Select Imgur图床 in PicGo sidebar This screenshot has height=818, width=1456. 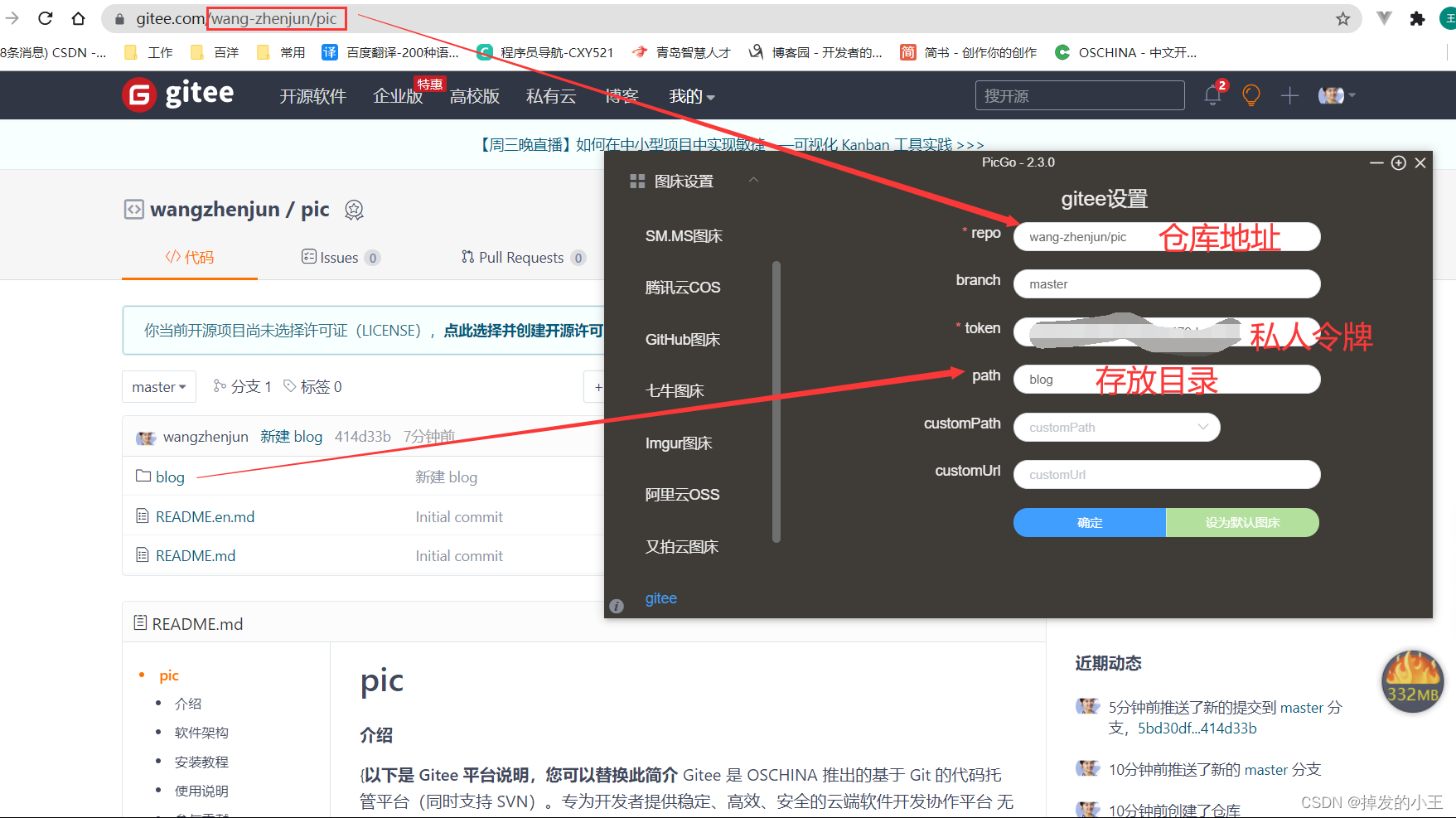click(679, 443)
